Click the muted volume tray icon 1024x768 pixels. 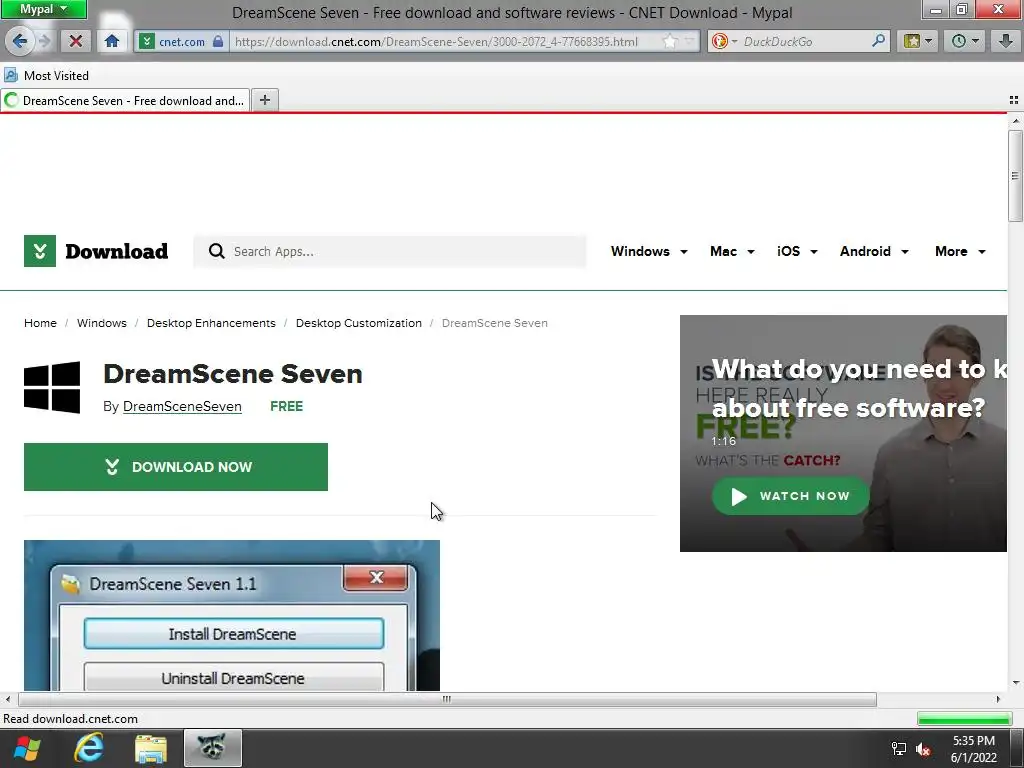pos(923,749)
